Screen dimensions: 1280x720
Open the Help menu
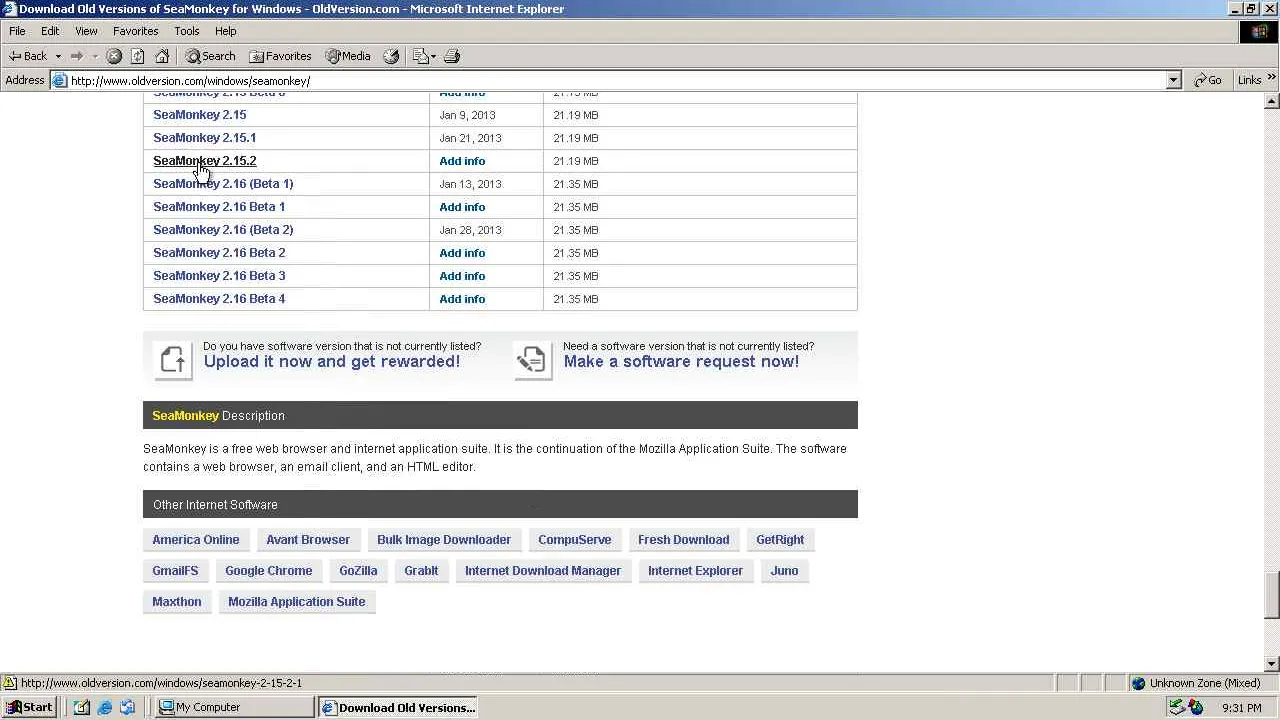click(x=226, y=31)
